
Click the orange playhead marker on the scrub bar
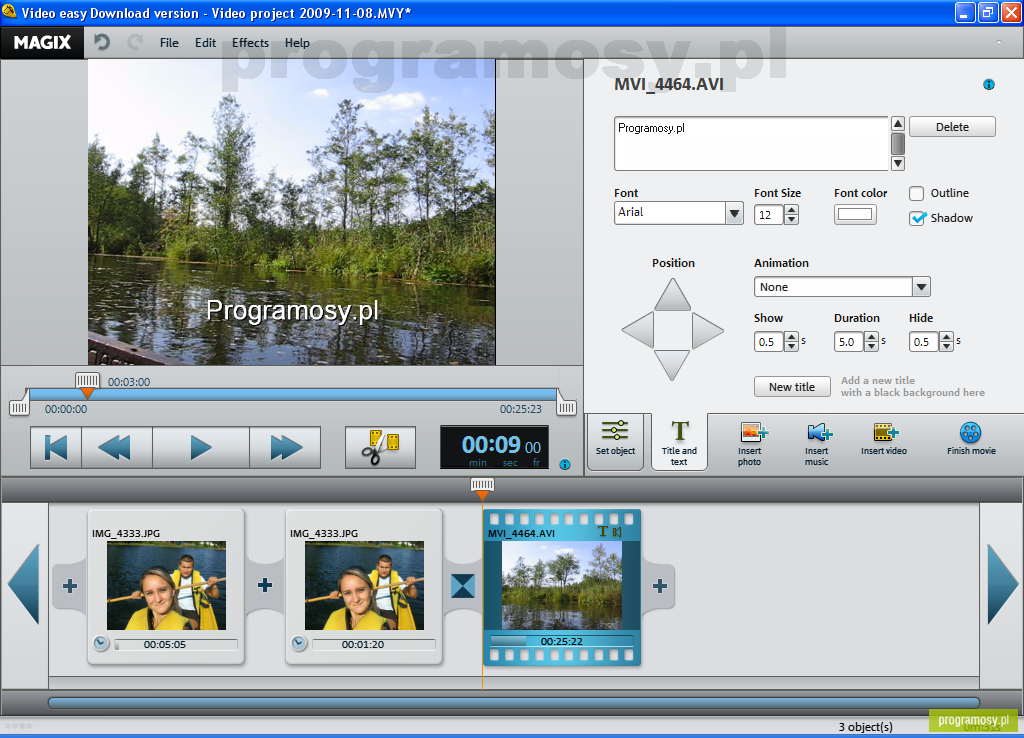[87, 393]
